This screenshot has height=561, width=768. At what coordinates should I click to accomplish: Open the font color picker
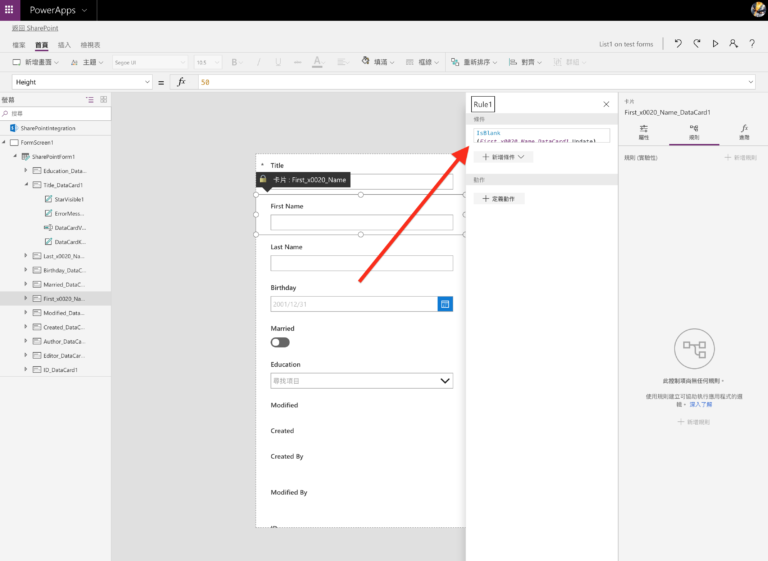[x=317, y=62]
